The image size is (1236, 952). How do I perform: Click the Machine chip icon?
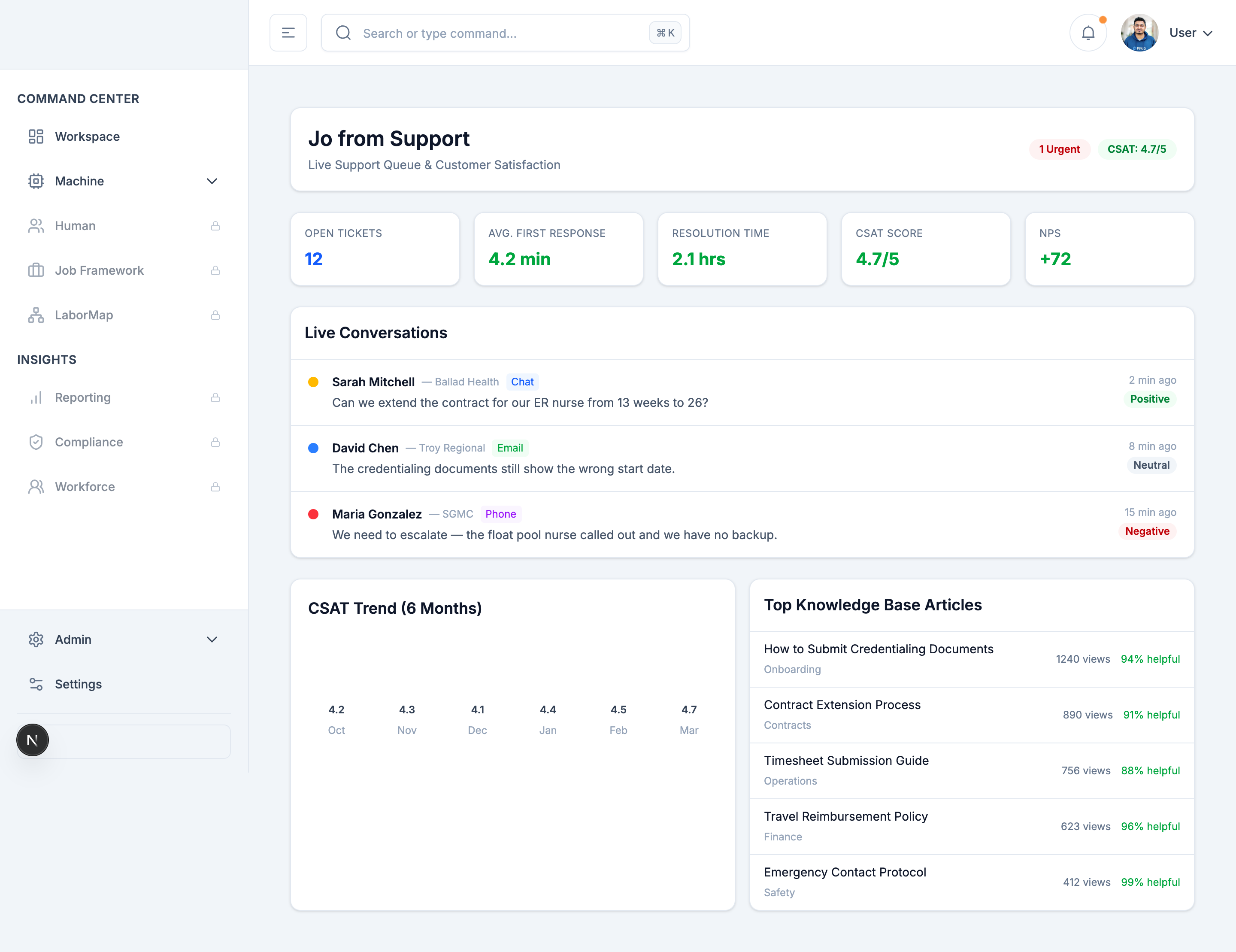pos(36,181)
